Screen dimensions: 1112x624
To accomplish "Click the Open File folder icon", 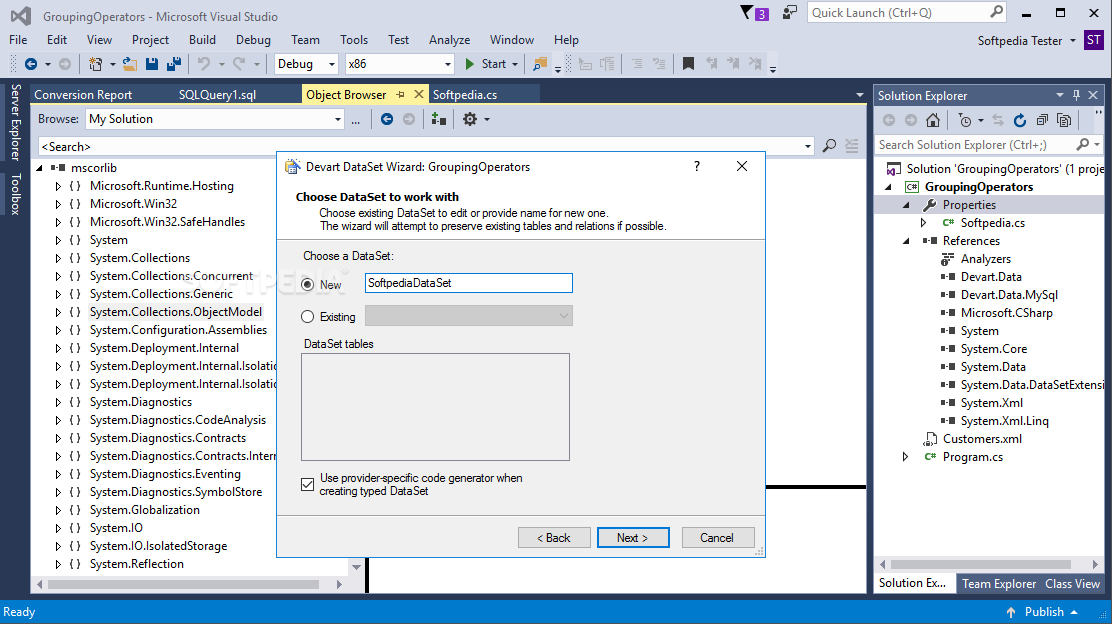I will click(130, 64).
